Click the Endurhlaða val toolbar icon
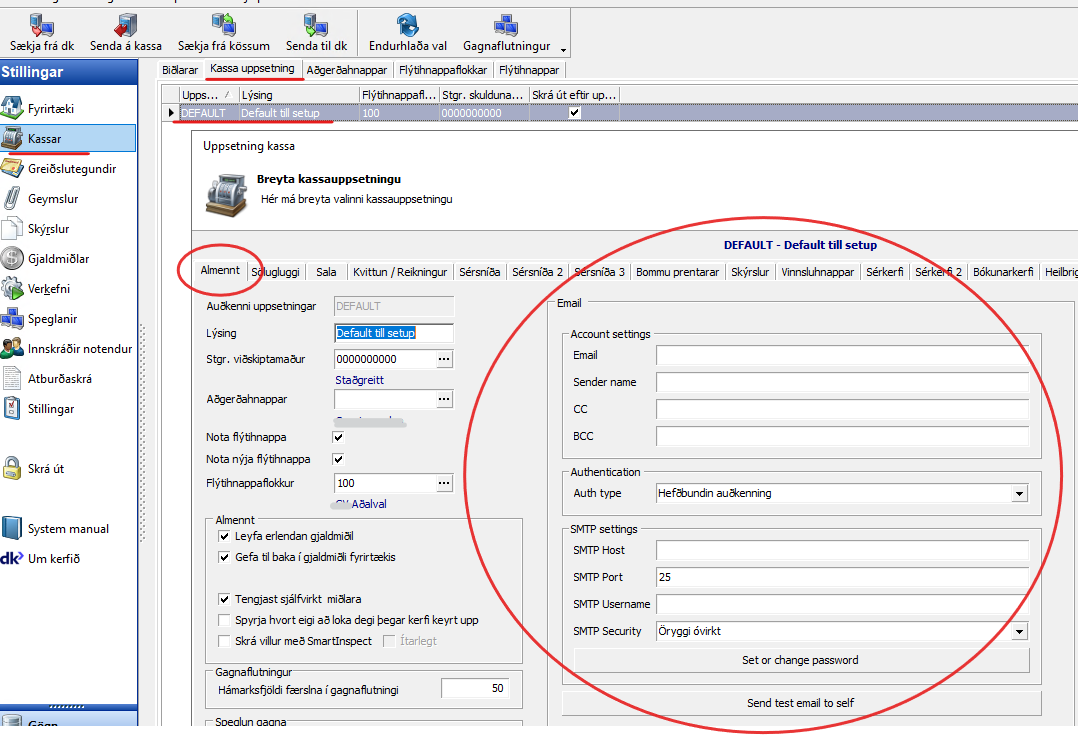The height and width of the screenshot is (735, 1078). coord(407,24)
